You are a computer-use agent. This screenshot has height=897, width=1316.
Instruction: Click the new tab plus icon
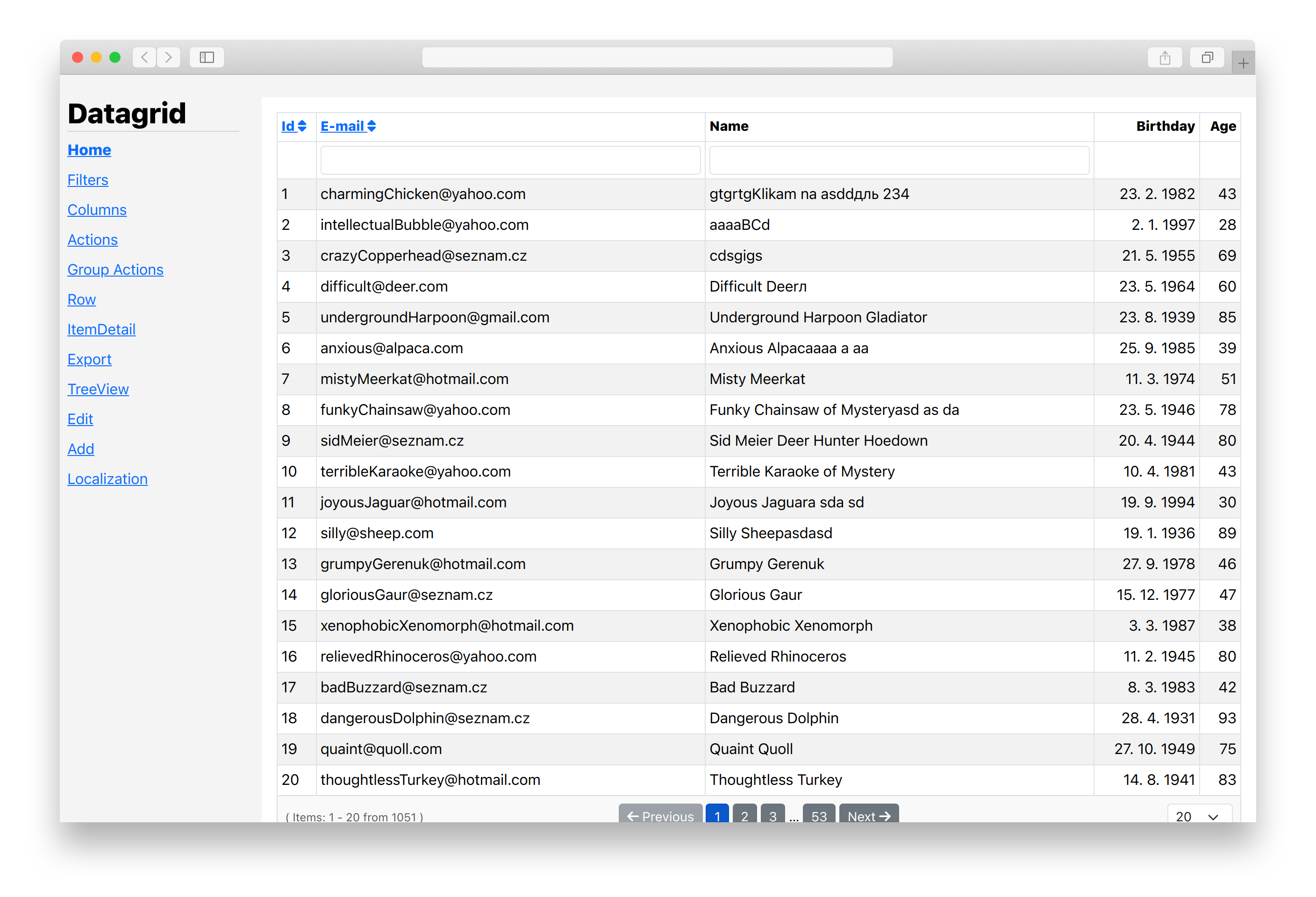tap(1243, 64)
